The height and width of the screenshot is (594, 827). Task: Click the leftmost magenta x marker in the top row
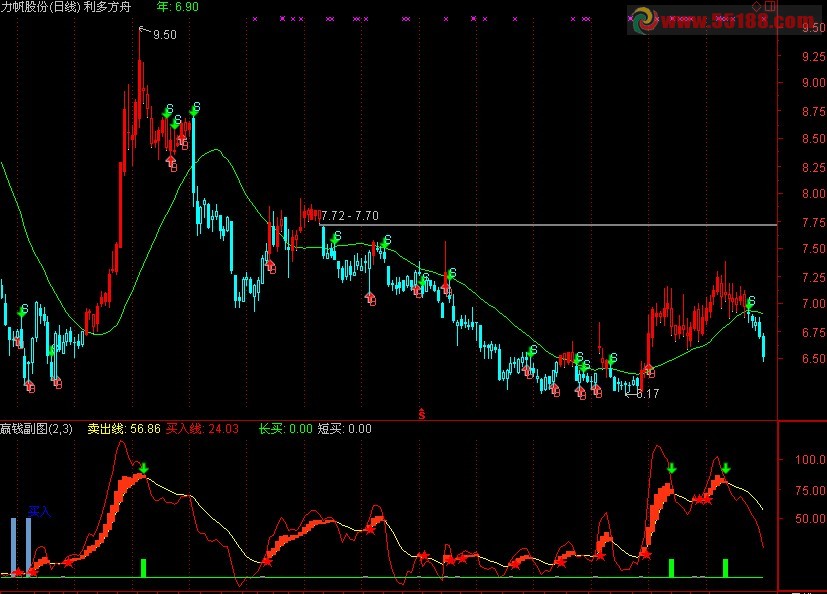click(x=255, y=19)
